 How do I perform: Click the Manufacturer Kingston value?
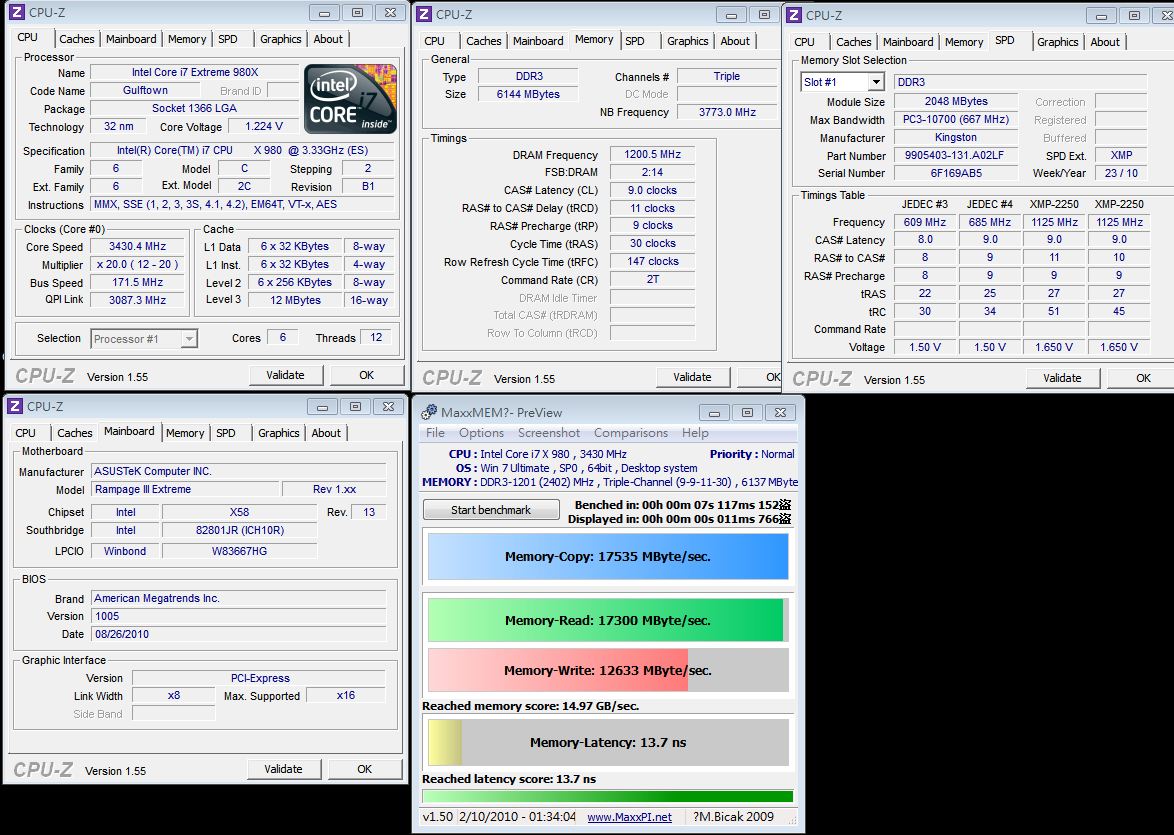(x=955, y=137)
